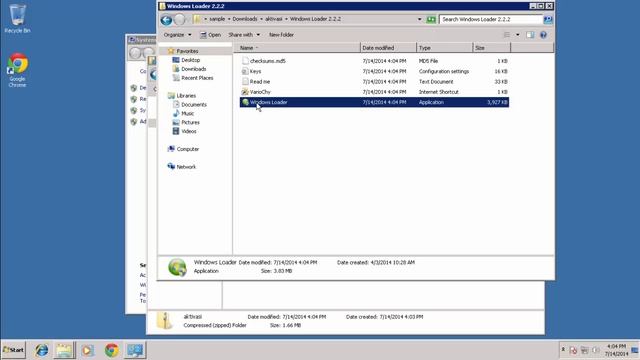
Task: Refresh the folder with the green arrows icon
Action: pos(431,19)
